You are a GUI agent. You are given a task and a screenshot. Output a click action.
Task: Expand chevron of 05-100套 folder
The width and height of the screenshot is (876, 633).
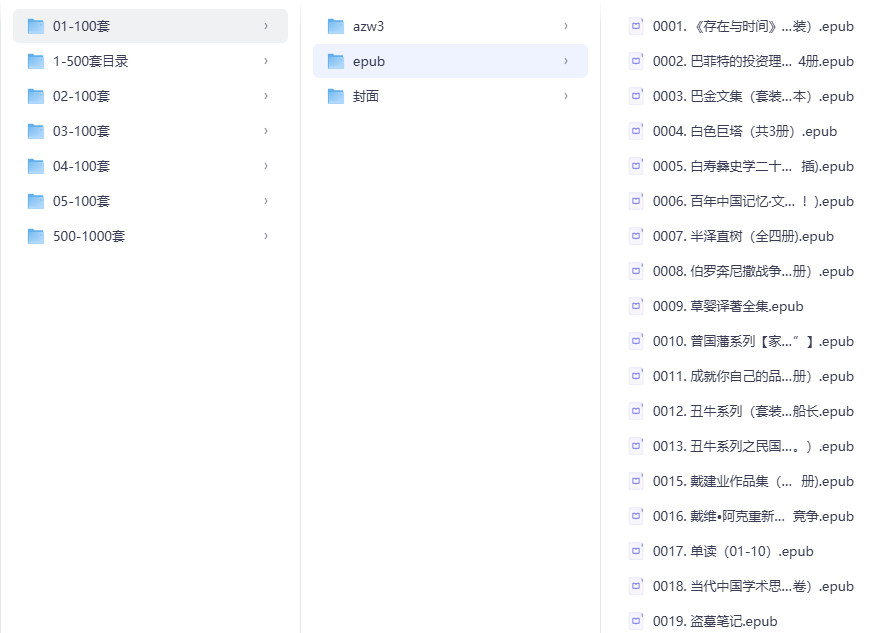pos(266,201)
